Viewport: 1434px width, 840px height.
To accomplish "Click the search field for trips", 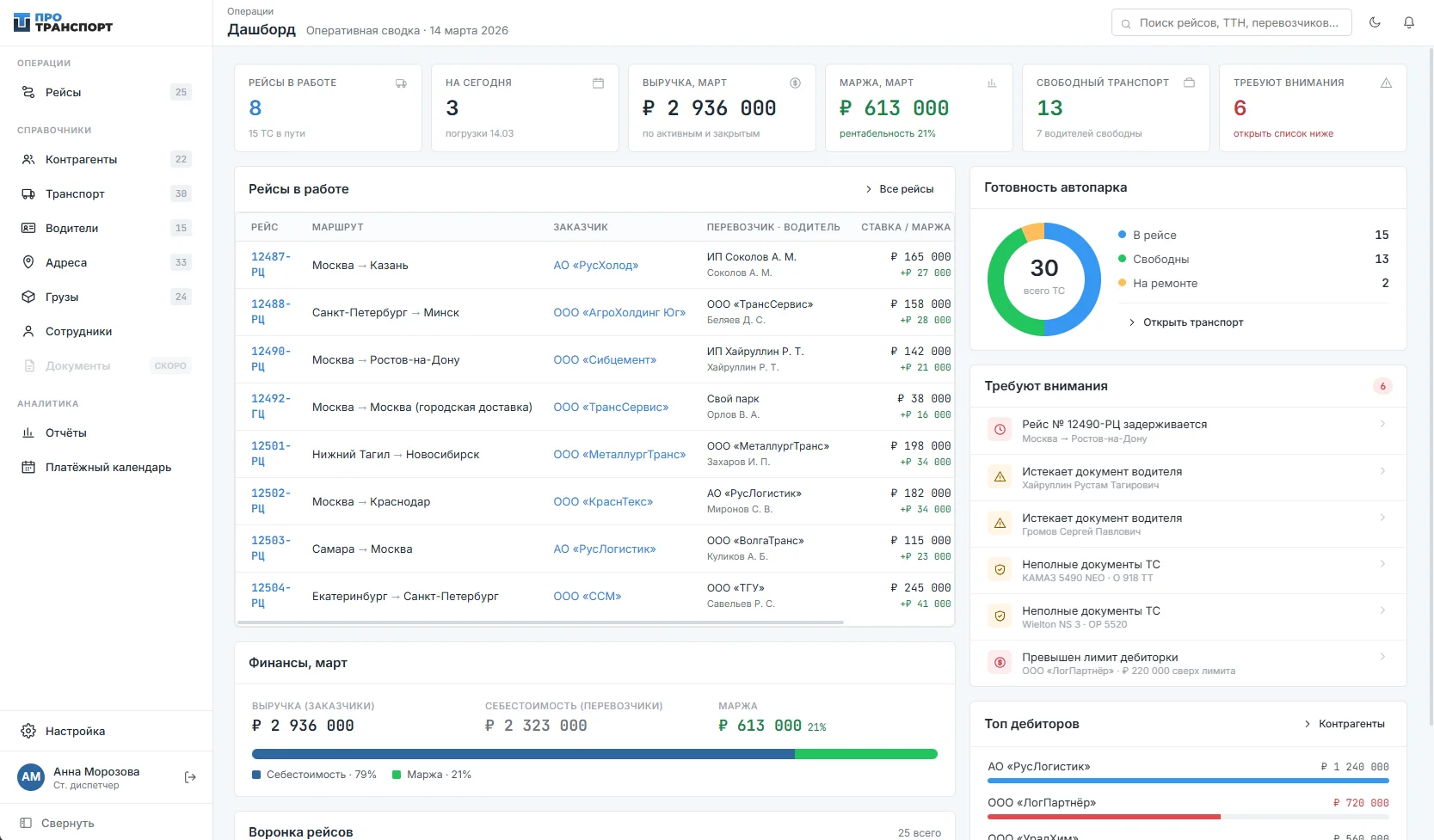I will [1232, 22].
